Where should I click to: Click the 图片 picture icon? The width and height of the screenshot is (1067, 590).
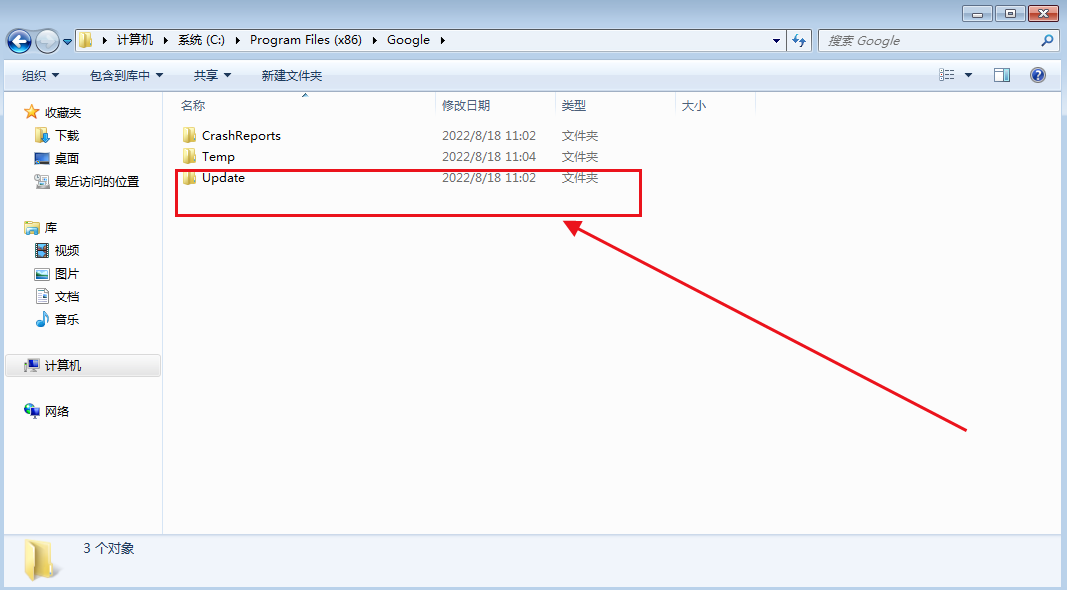pyautogui.click(x=42, y=274)
